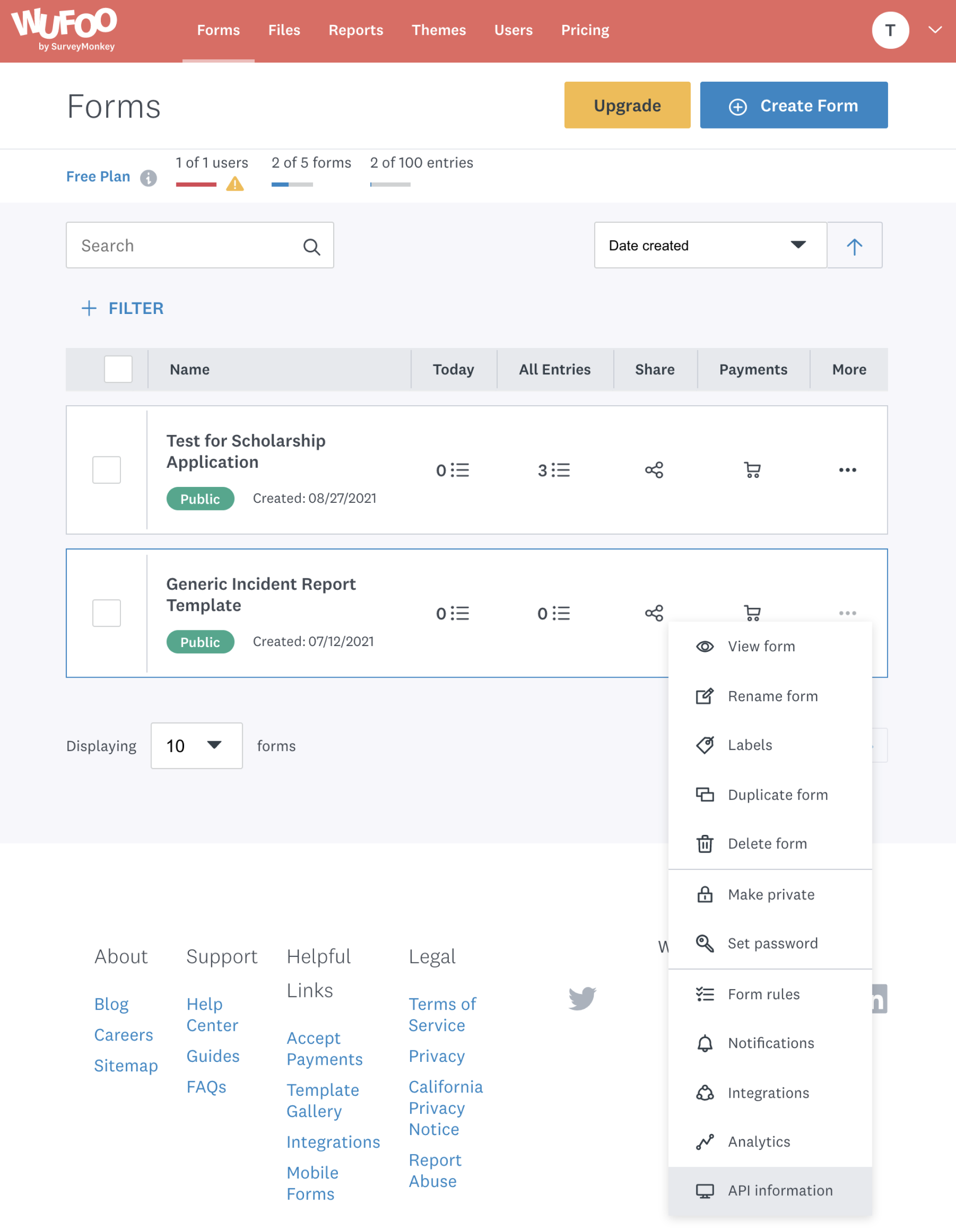Click the yellow Upgrade button
The width and height of the screenshot is (956, 1232).
click(x=627, y=106)
